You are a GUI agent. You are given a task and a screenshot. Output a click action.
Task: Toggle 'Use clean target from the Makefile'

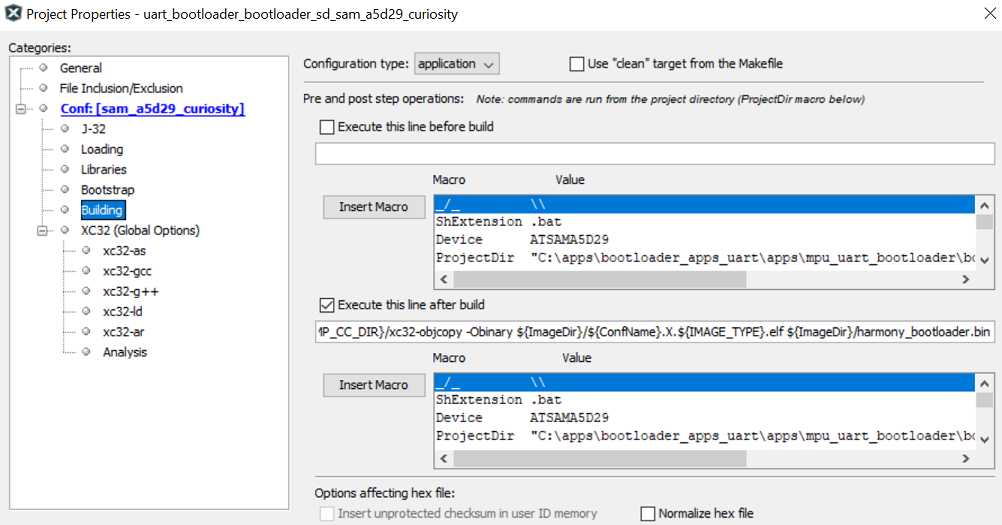576,64
